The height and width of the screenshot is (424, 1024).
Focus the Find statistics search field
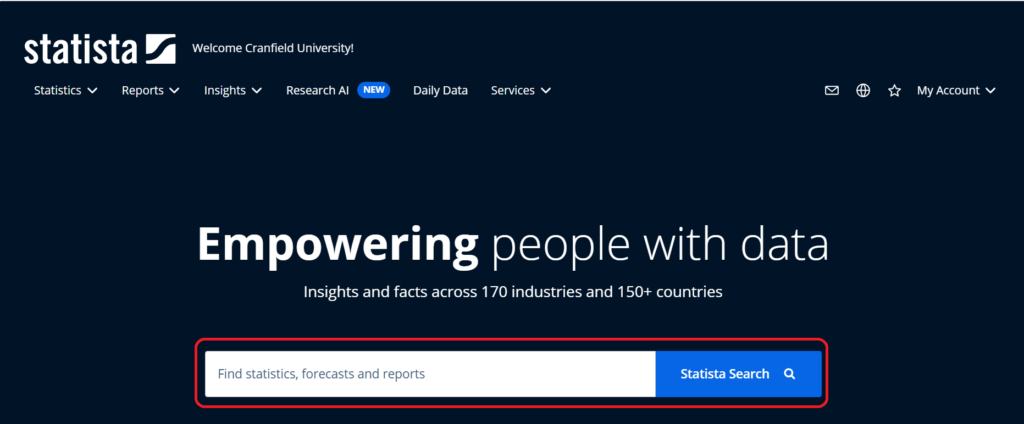click(430, 374)
